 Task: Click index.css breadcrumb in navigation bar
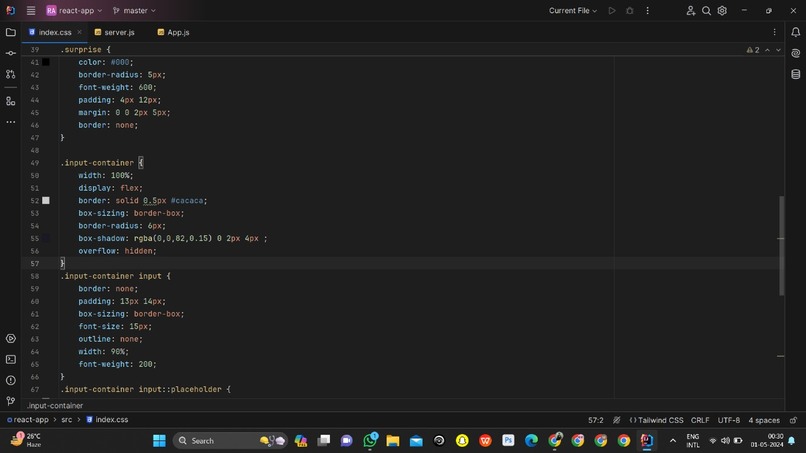(107, 420)
